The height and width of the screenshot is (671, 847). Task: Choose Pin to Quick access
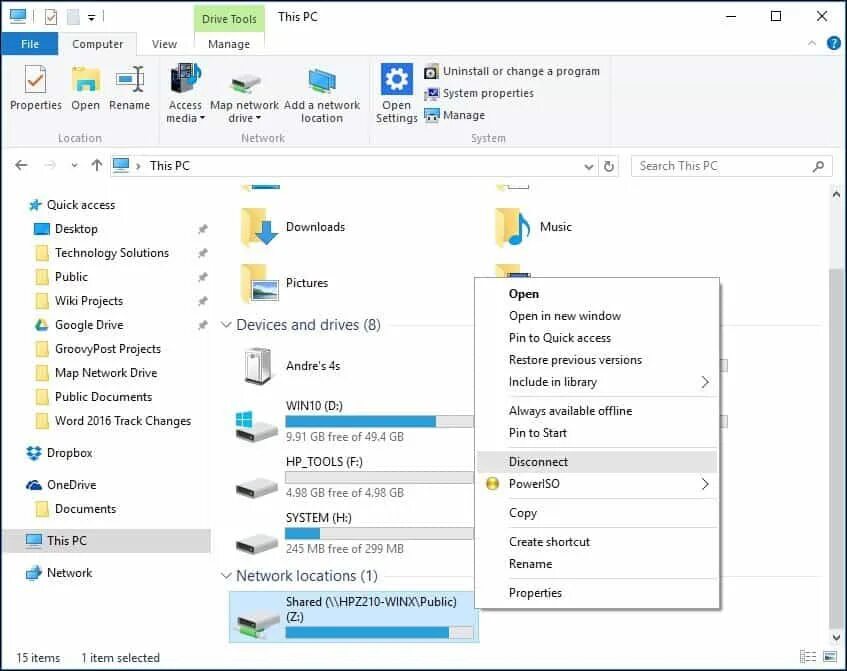[597, 338]
